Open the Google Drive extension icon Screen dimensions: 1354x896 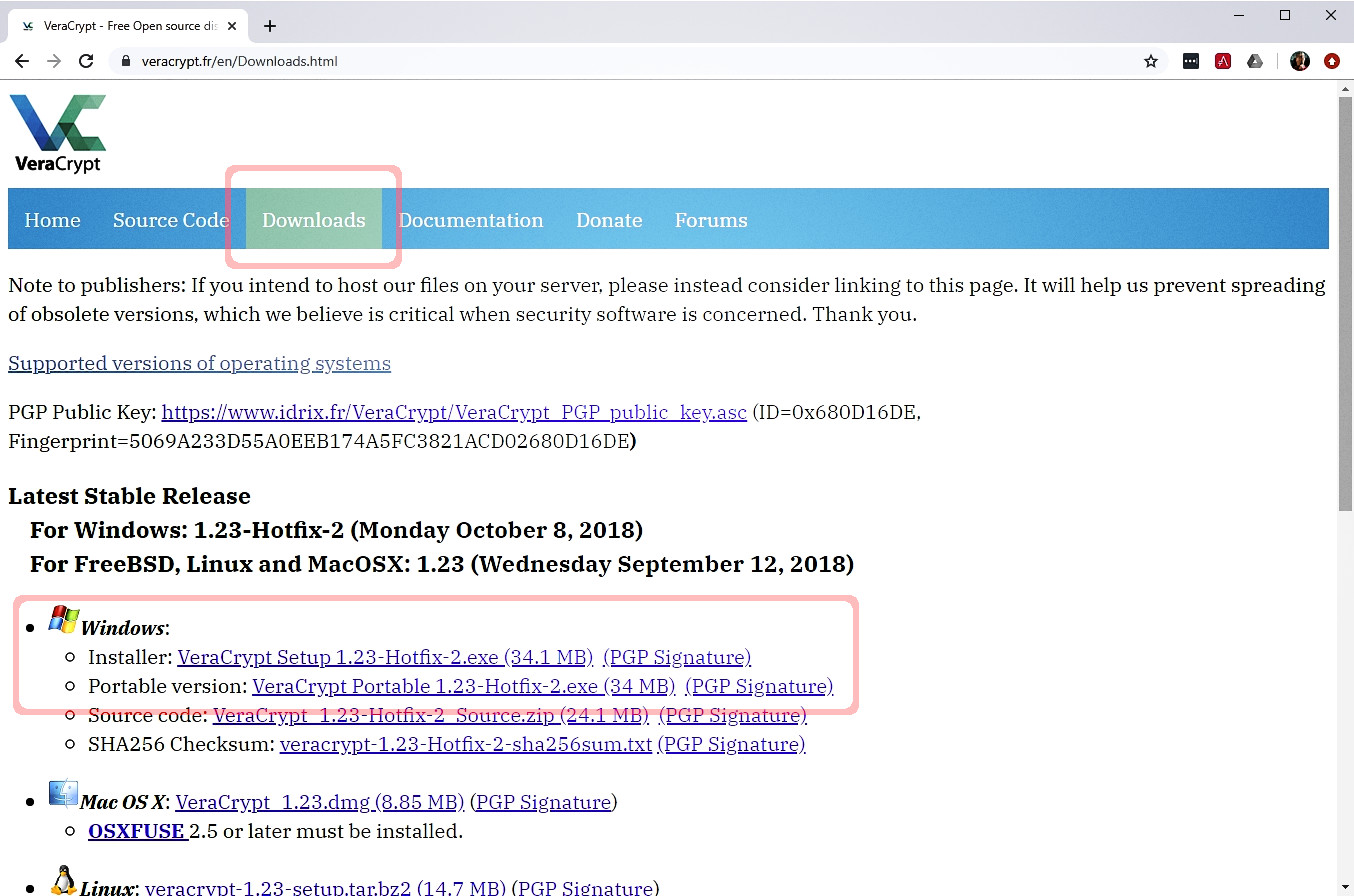pyautogui.click(x=1254, y=61)
